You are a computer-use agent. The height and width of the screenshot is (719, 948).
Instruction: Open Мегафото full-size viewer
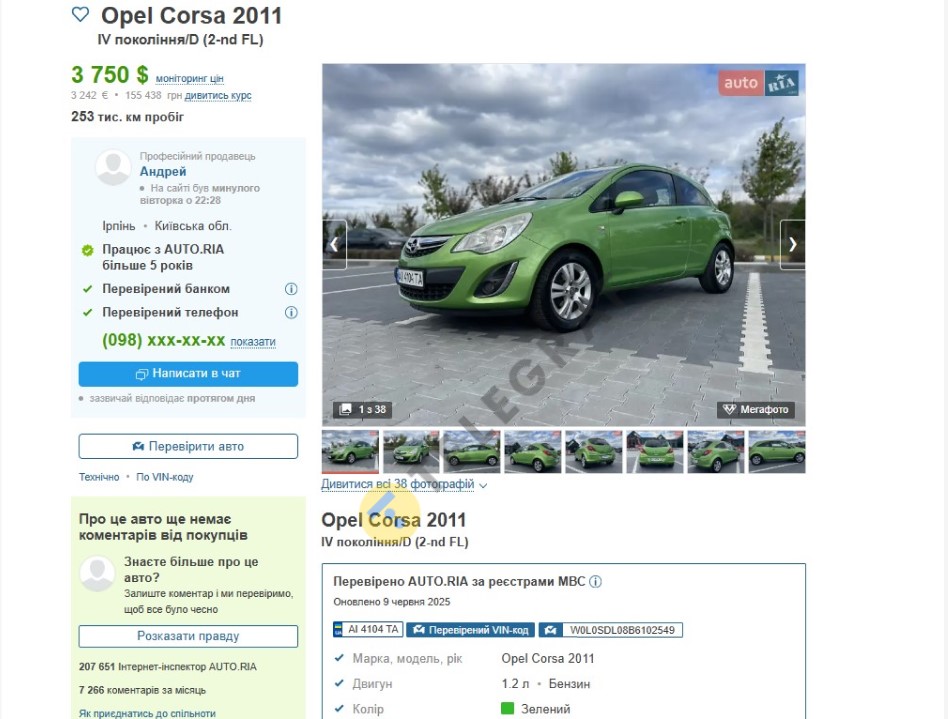coord(756,409)
